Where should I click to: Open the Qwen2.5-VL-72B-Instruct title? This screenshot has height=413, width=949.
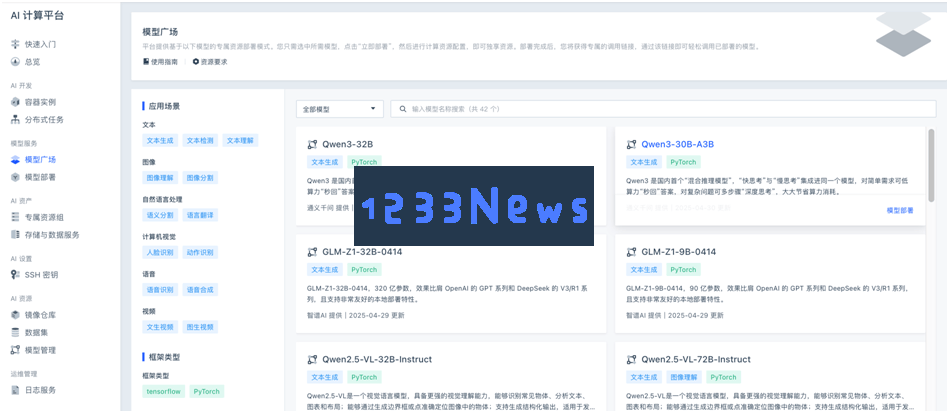click(x=696, y=360)
